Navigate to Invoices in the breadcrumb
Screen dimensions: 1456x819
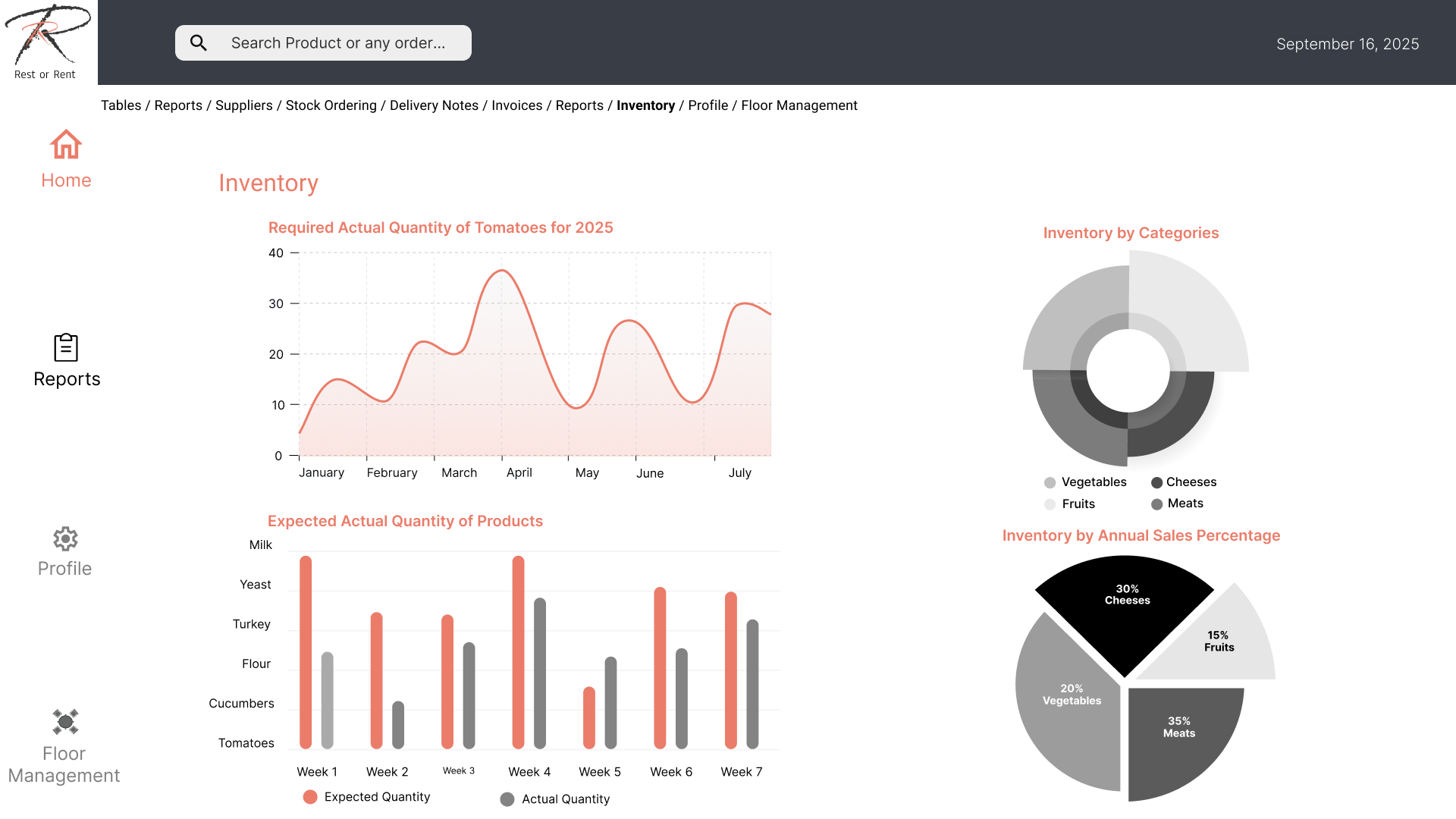[x=516, y=105]
